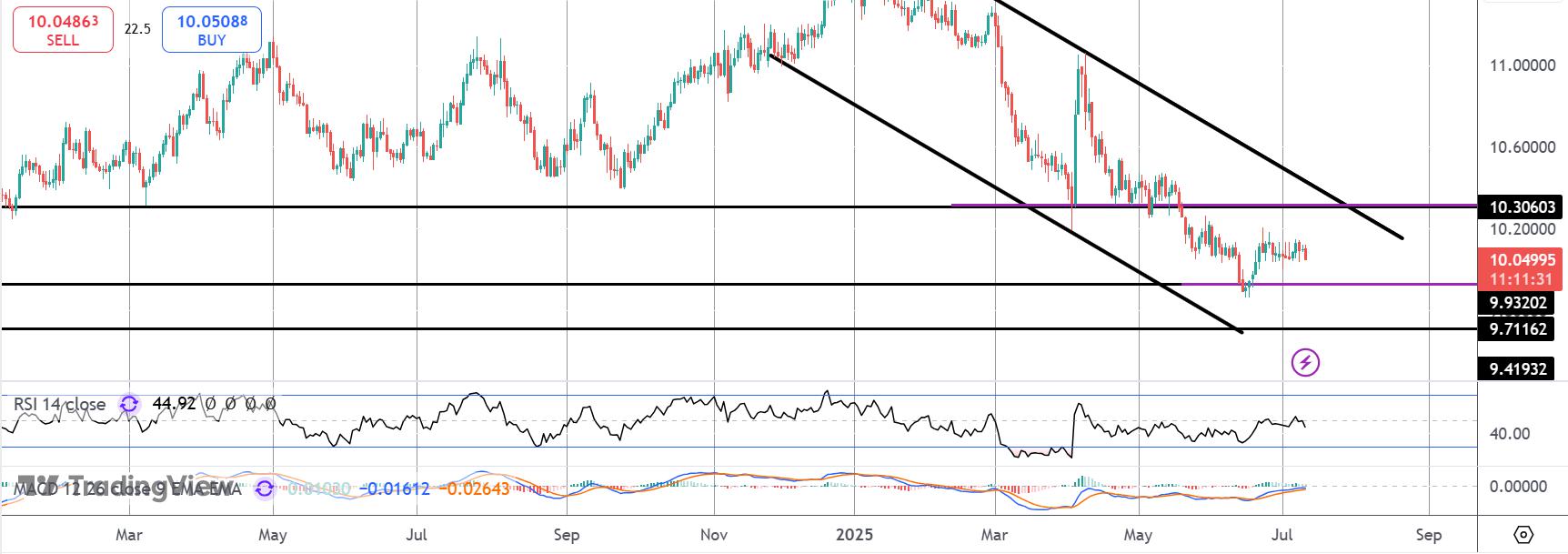Click the first Sep label on time axis
This screenshot has width=1568, height=554.
pyautogui.click(x=567, y=535)
